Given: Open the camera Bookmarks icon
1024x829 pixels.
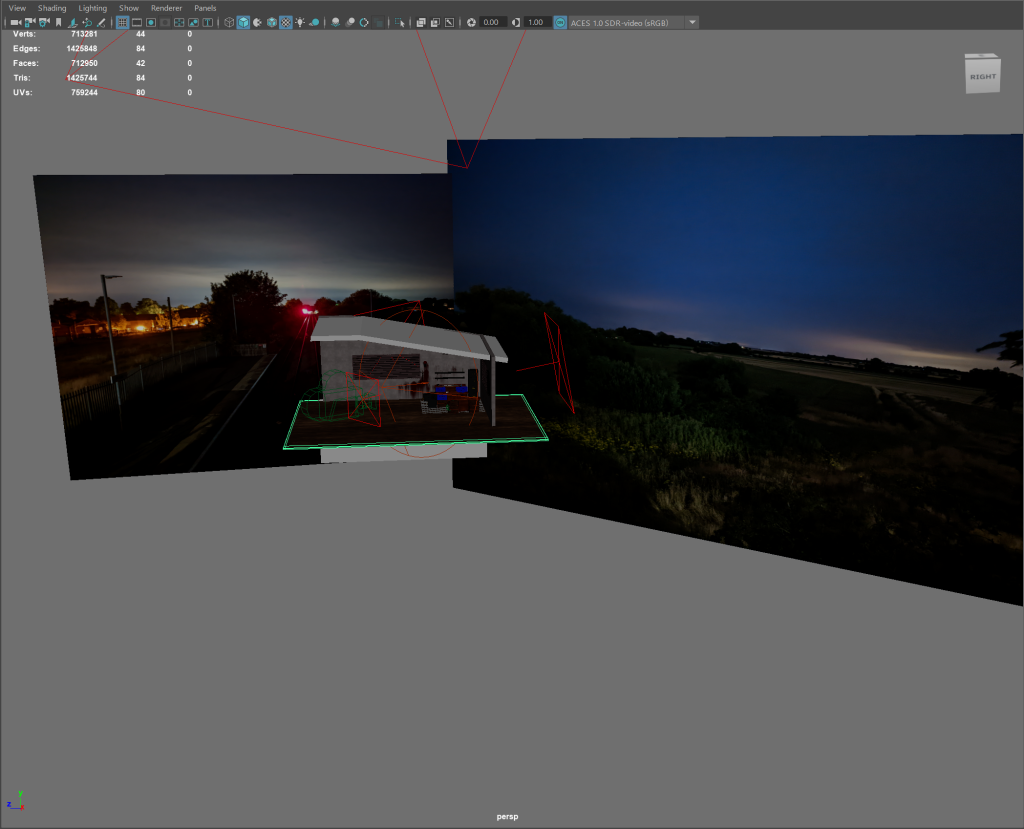Looking at the screenshot, I should [x=58, y=22].
